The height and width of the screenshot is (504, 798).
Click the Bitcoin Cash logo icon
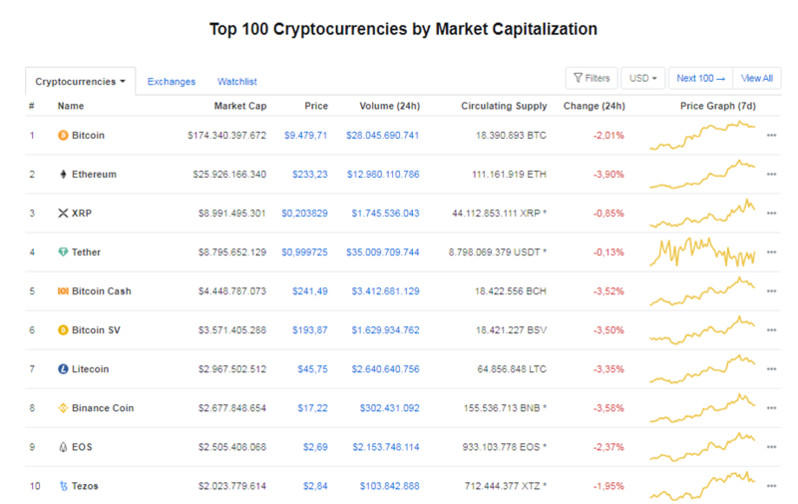coord(63,291)
